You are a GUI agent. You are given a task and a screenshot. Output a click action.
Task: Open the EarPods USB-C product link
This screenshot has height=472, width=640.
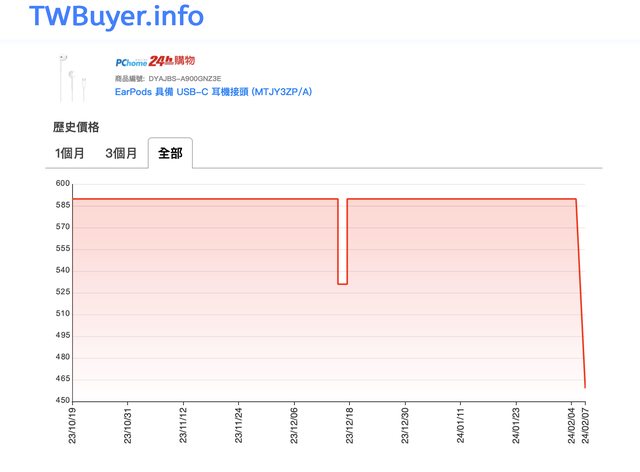(214, 91)
